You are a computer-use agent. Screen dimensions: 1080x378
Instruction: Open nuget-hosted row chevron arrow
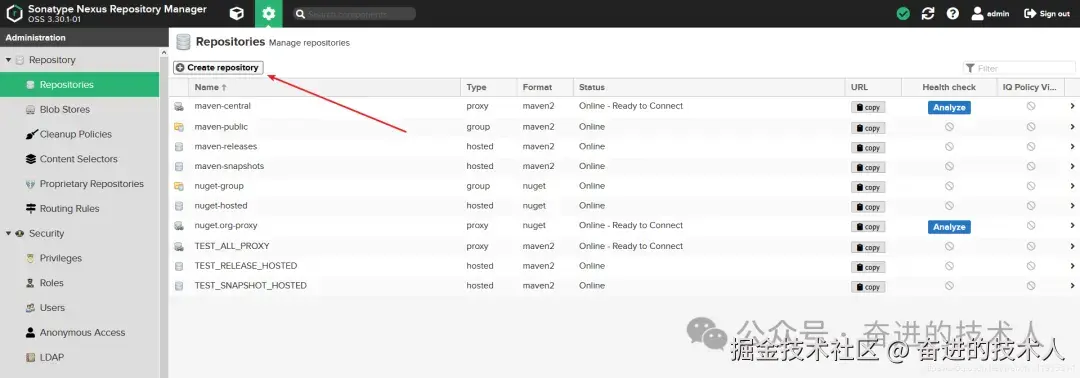pyautogui.click(x=1072, y=206)
